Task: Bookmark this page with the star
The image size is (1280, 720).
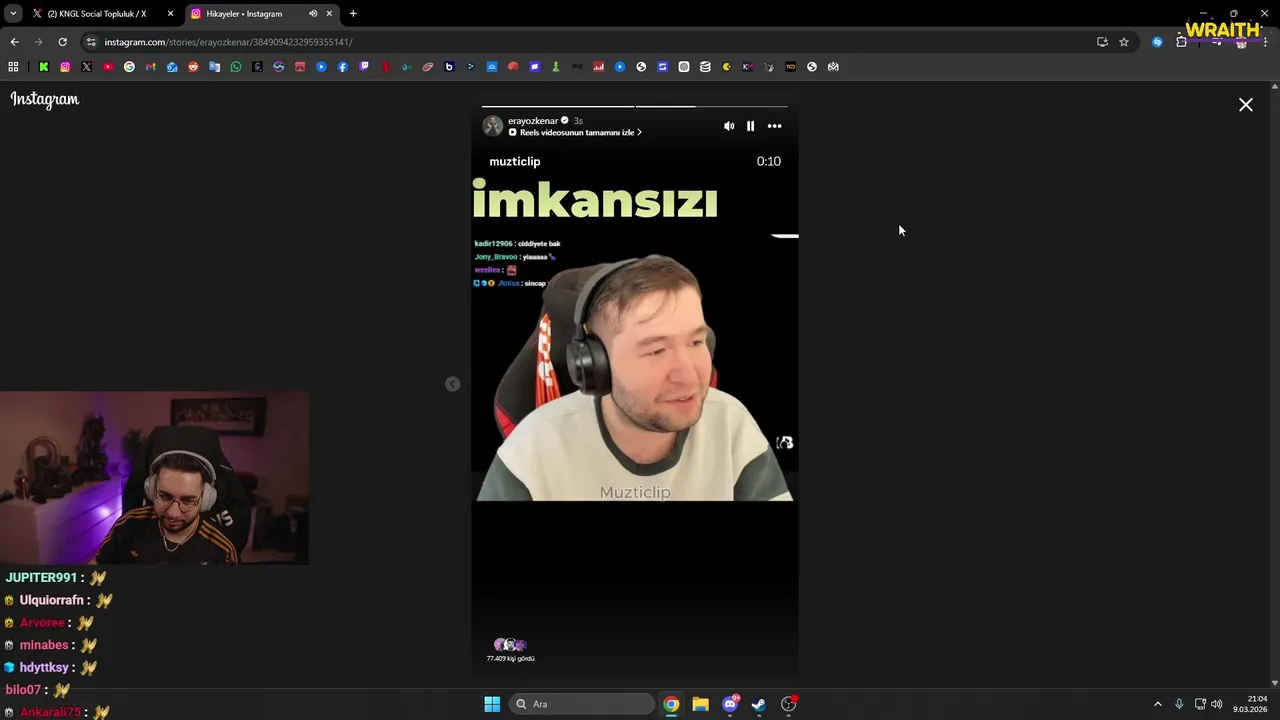Action: click(1124, 42)
